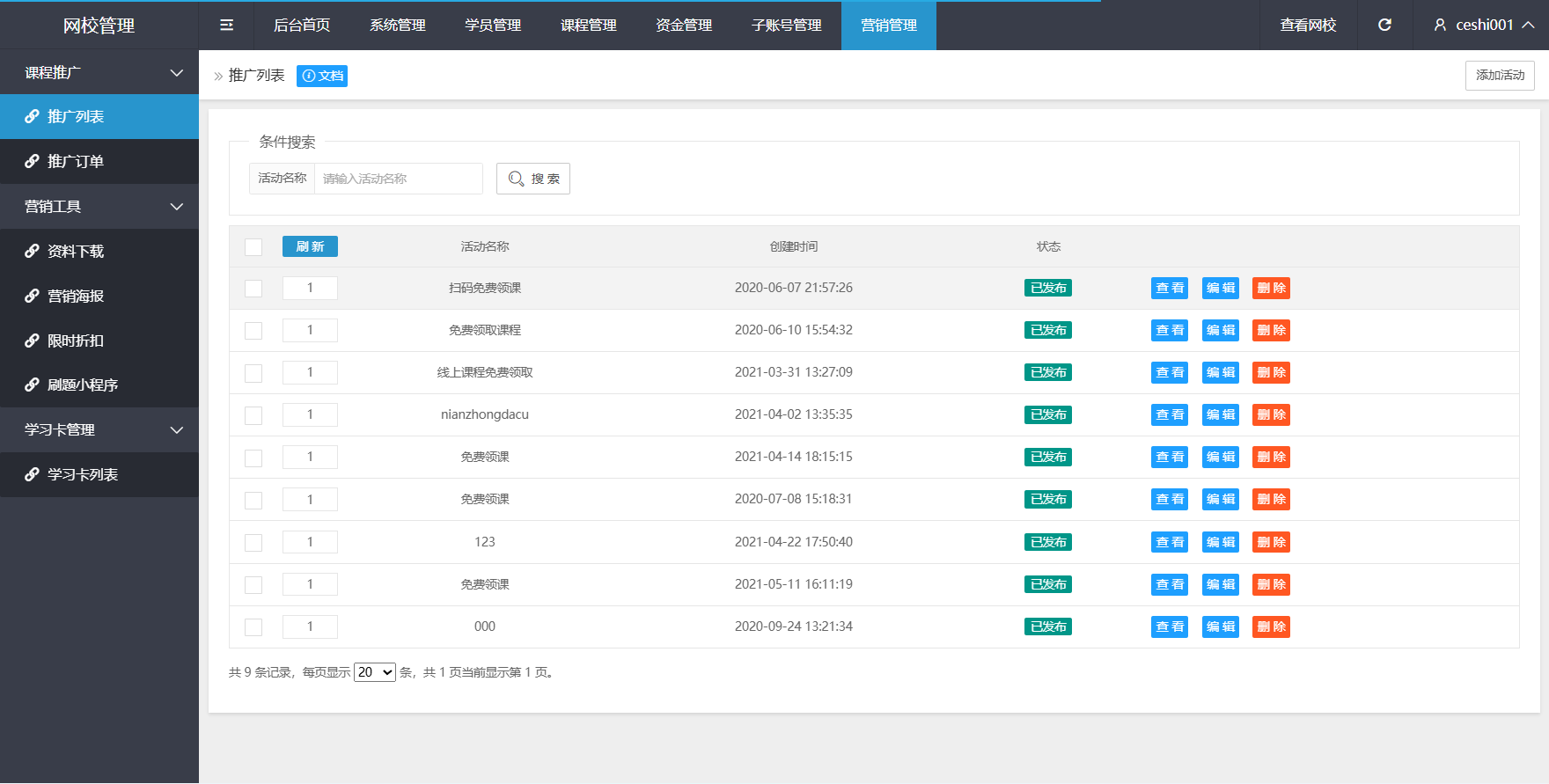The image size is (1549, 784).
Task: Open the 后台首页 tab
Action: click(x=302, y=26)
